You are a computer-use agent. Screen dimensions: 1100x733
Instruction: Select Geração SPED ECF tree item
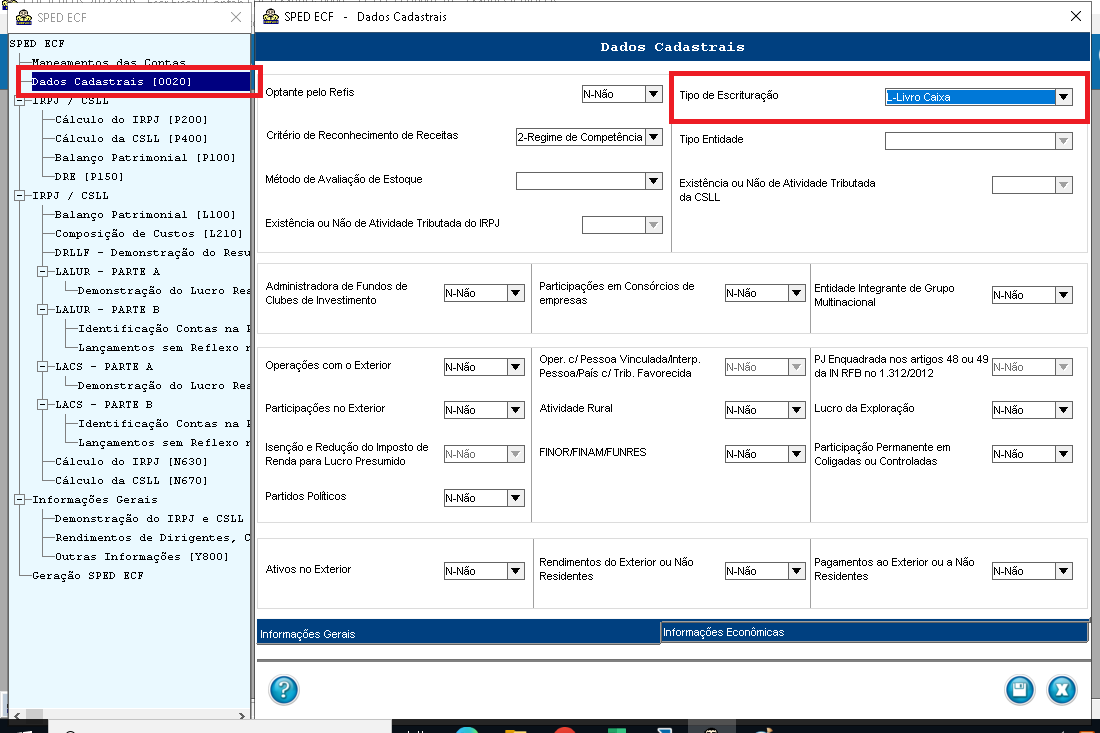(88, 575)
